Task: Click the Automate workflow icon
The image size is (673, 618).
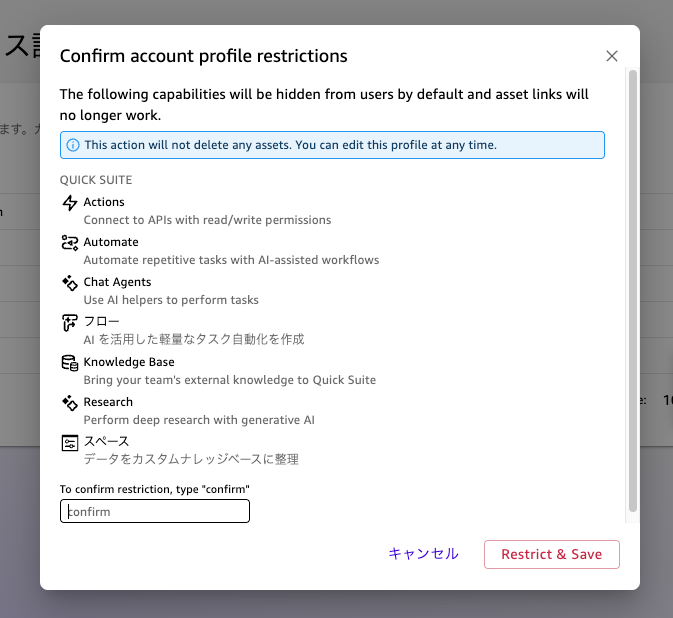Action: pos(69,243)
